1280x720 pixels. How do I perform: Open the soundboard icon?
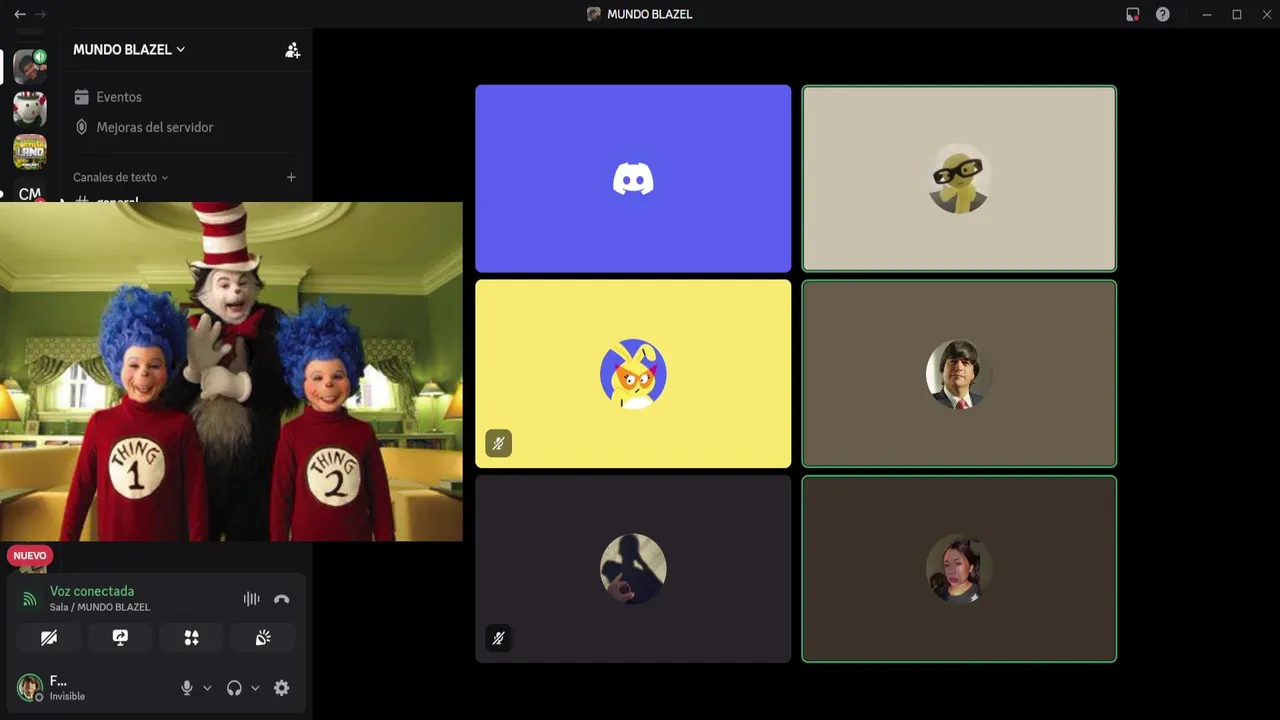tap(263, 638)
